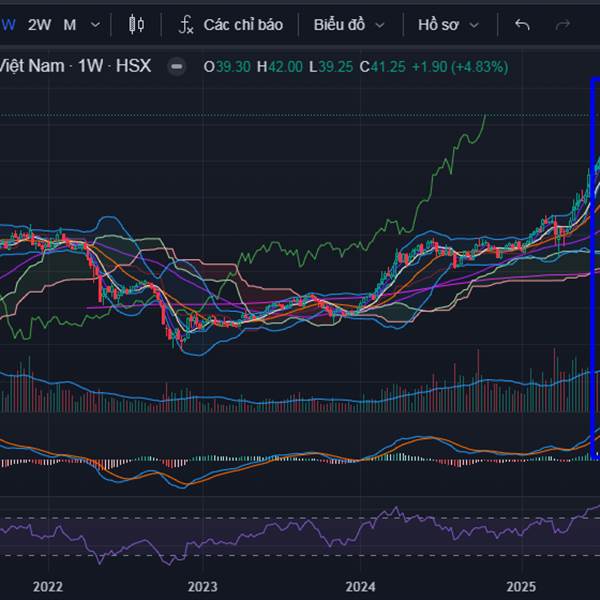The image size is (600, 600).
Task: Click the 2022 time axis label
Action: 48,587
